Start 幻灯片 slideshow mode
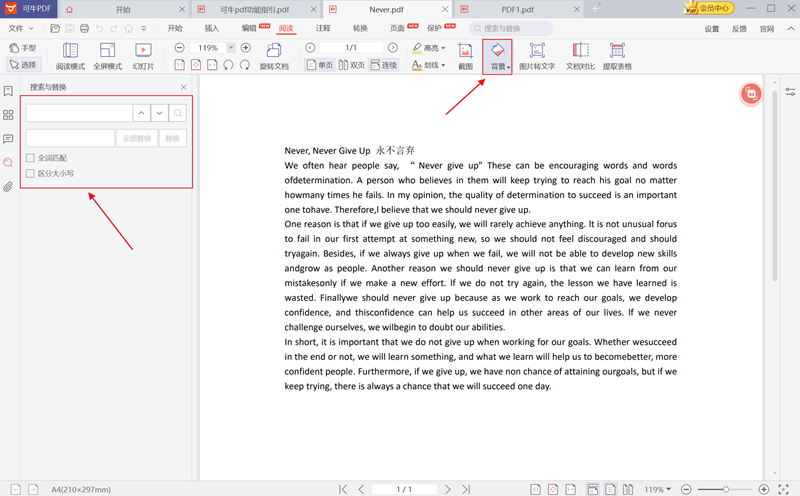 click(x=144, y=55)
